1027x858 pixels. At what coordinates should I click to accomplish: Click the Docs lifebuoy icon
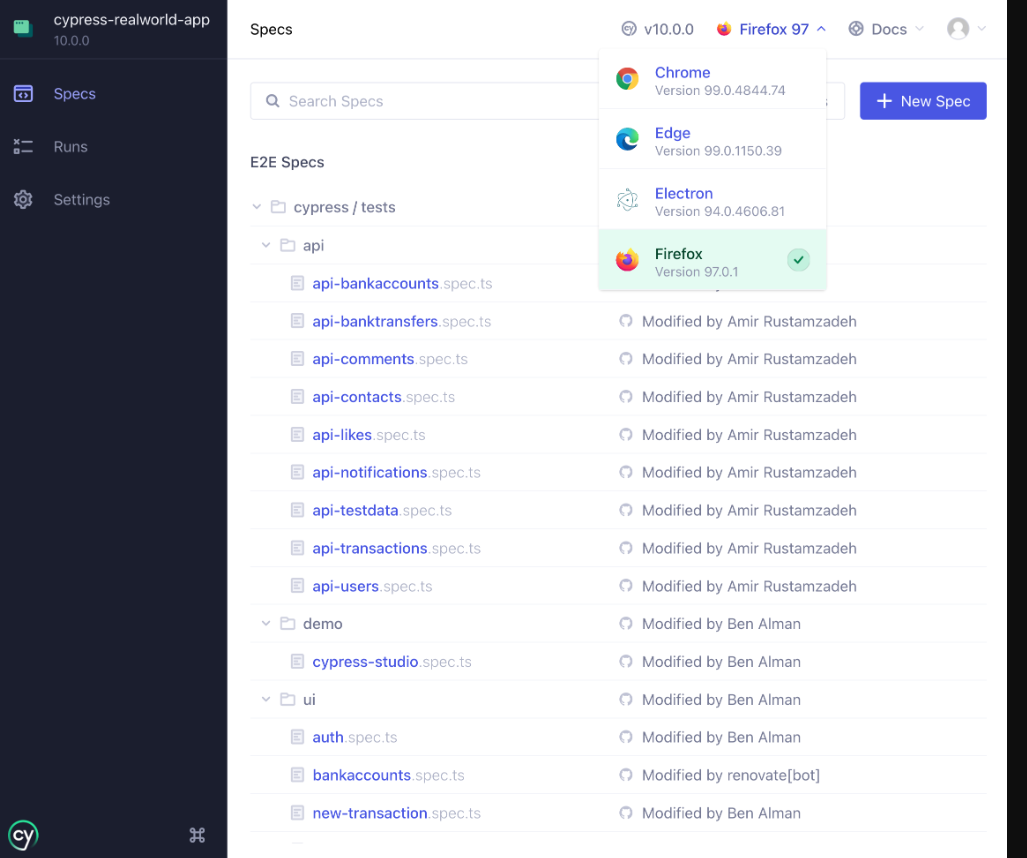pos(856,29)
